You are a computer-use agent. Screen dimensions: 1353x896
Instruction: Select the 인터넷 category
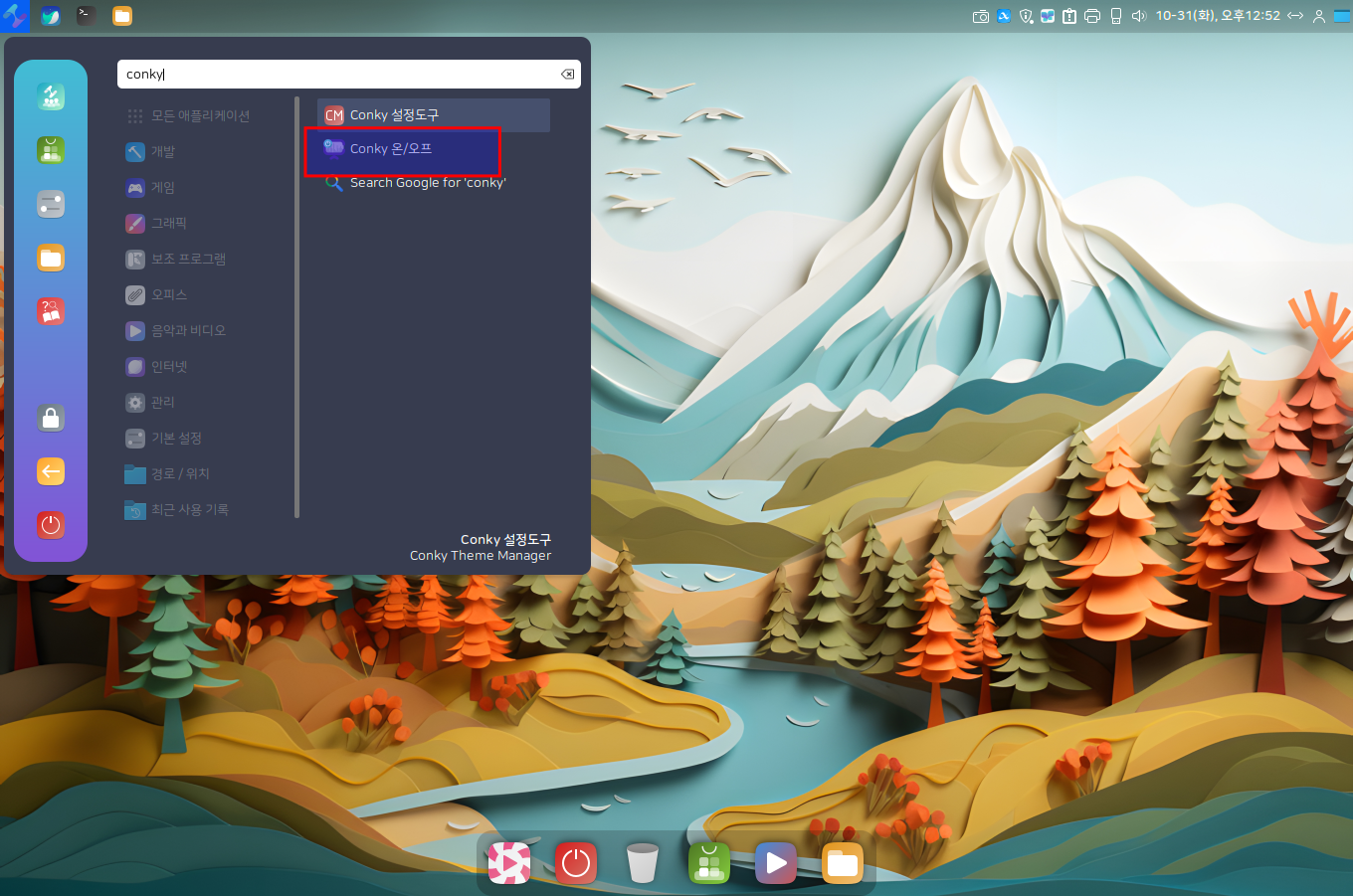(168, 367)
